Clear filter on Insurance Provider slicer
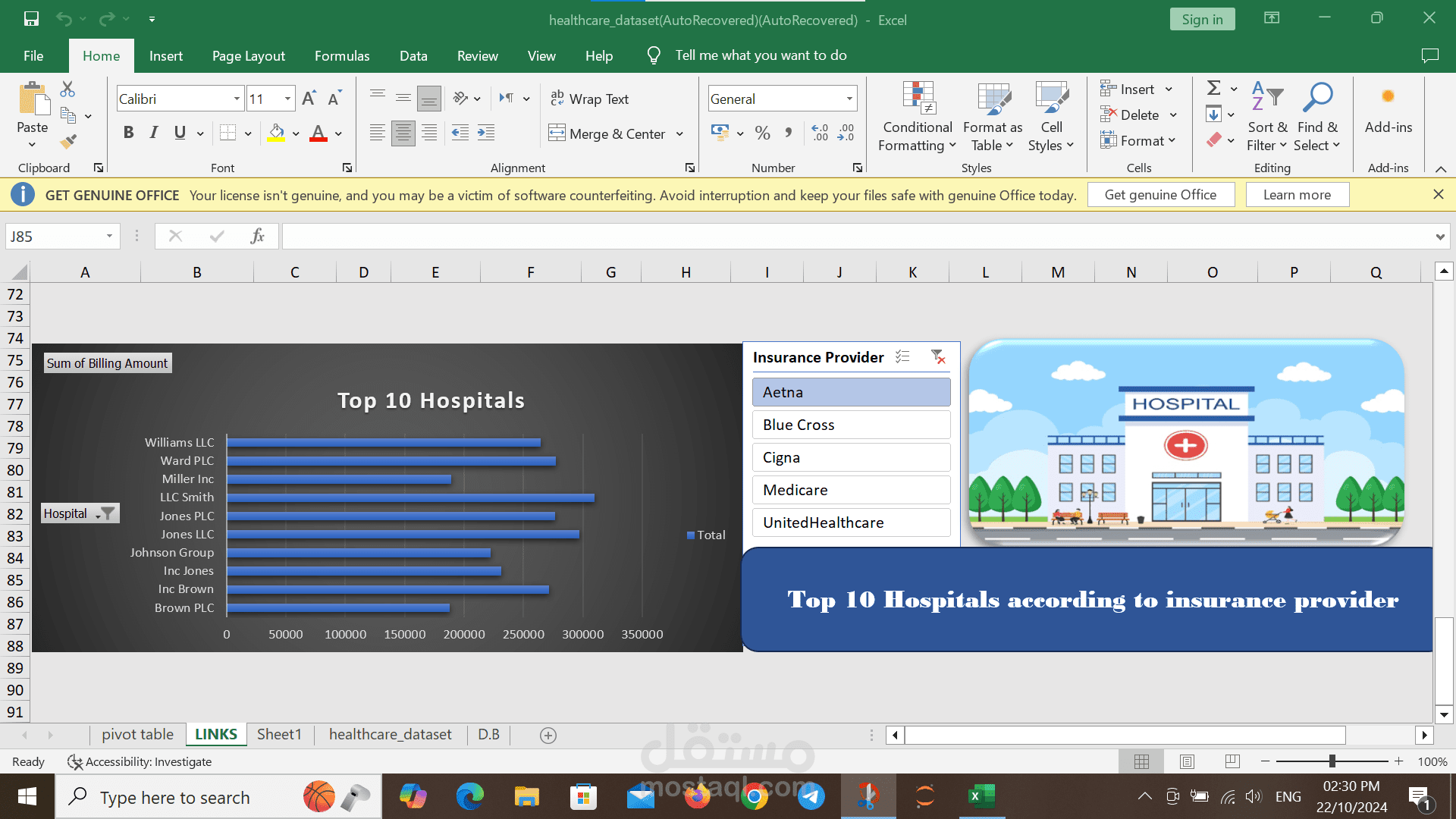The image size is (1456, 819). click(938, 356)
